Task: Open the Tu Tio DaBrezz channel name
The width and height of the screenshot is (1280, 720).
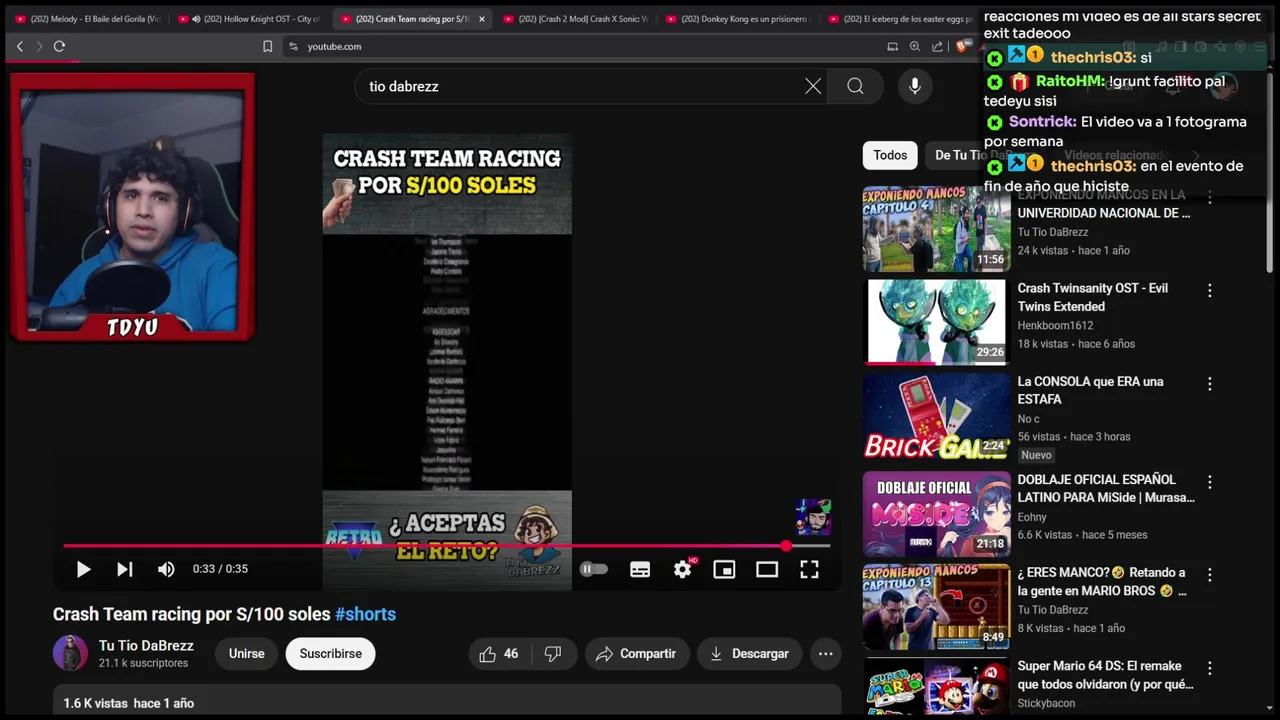Action: 146,646
